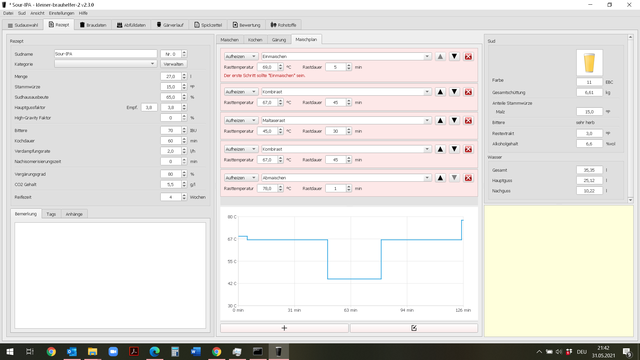The image size is (640, 360).
Task: Click the beer glass icon in the Sud panel
Action: point(589,63)
